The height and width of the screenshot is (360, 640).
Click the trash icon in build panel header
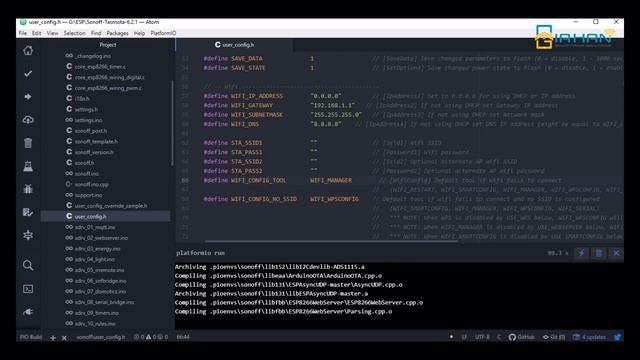click(x=598, y=253)
